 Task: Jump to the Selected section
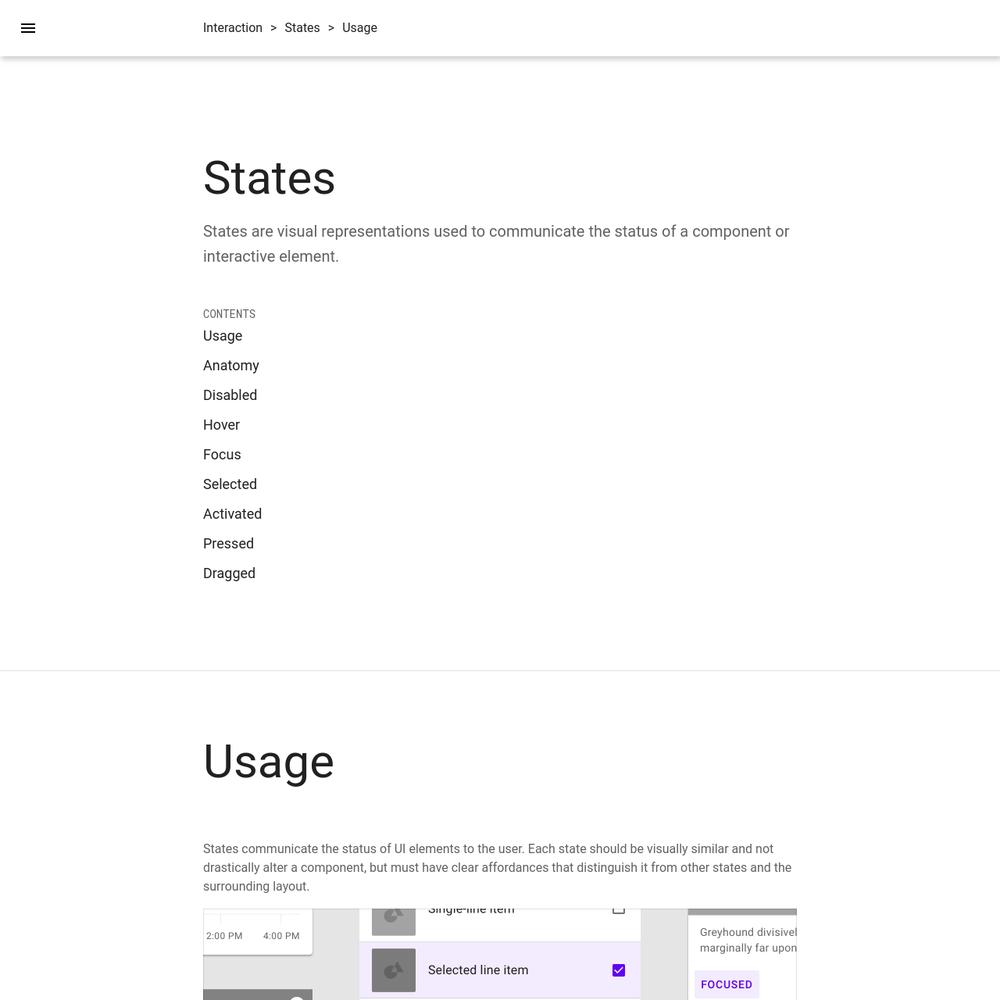coord(230,484)
